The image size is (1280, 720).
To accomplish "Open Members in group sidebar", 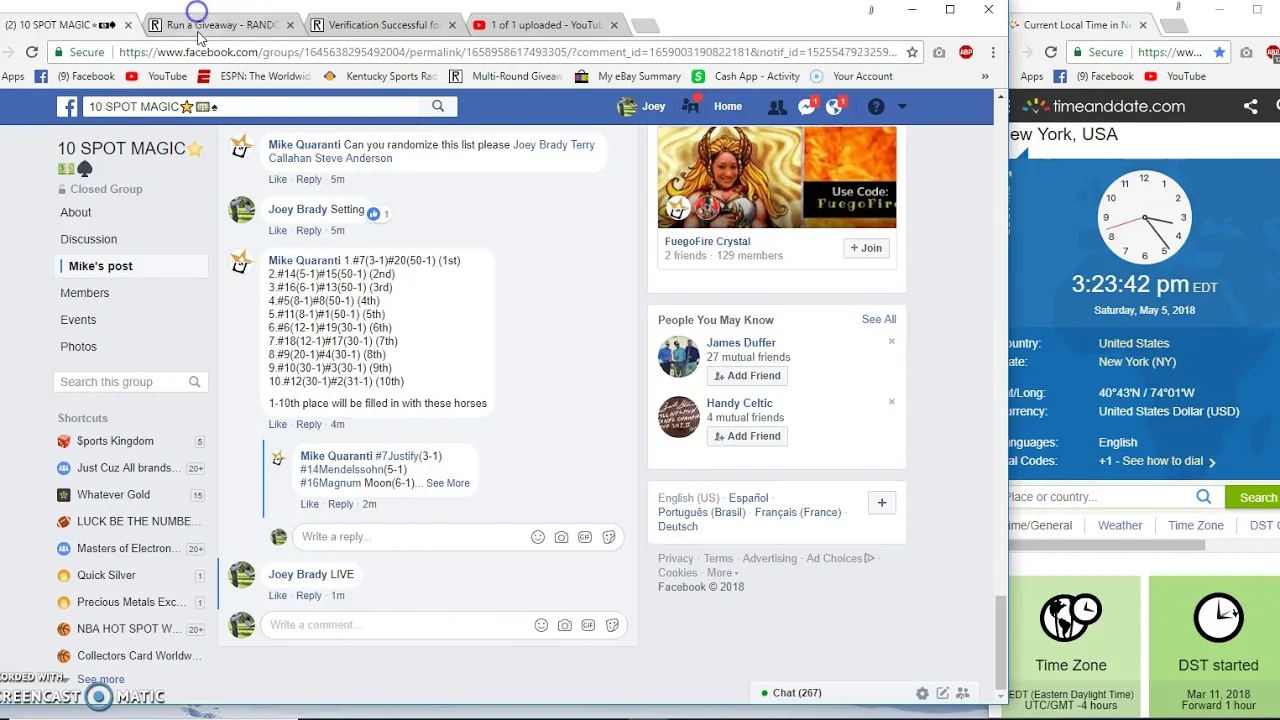I will tap(85, 293).
